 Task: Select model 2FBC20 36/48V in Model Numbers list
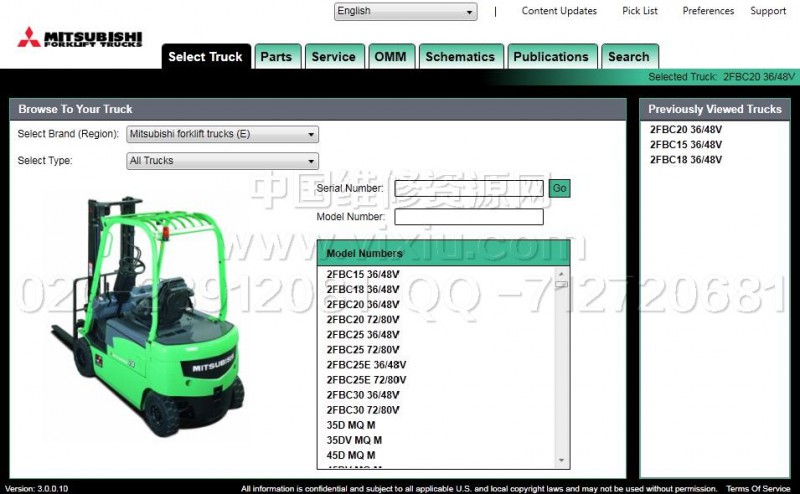[x=363, y=305]
